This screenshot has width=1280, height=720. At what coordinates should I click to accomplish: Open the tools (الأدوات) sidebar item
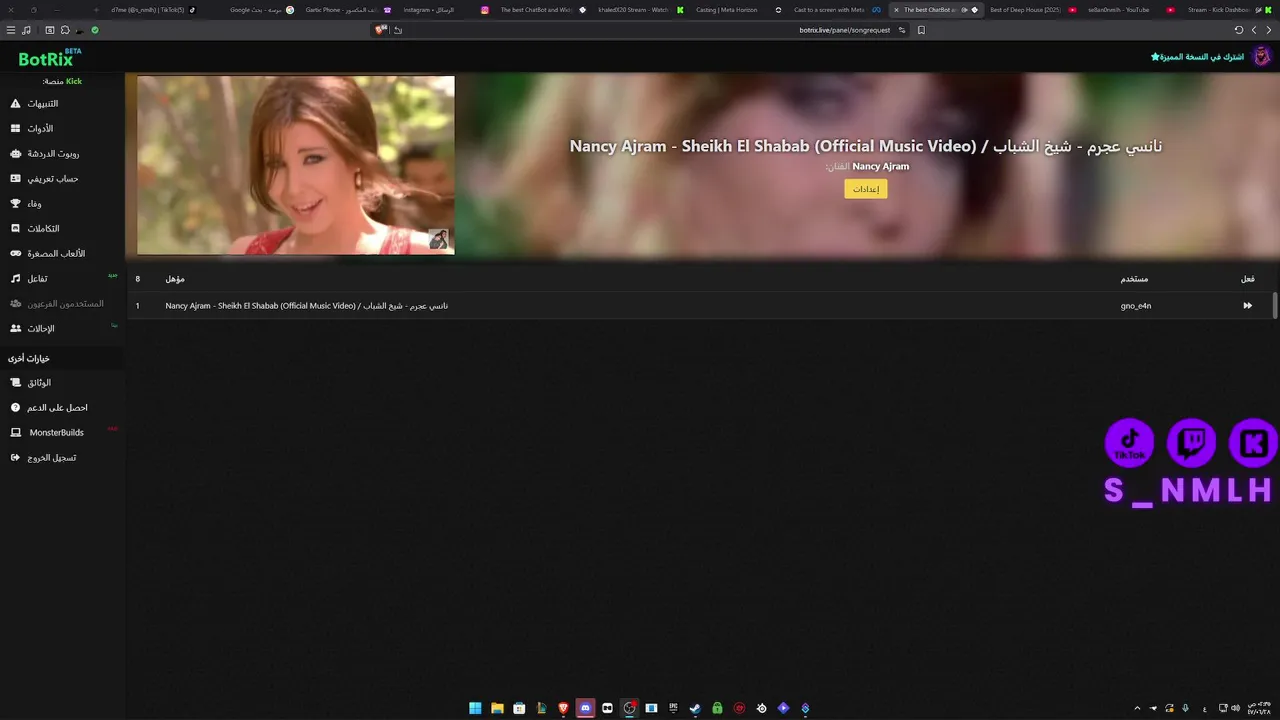(x=32, y=129)
